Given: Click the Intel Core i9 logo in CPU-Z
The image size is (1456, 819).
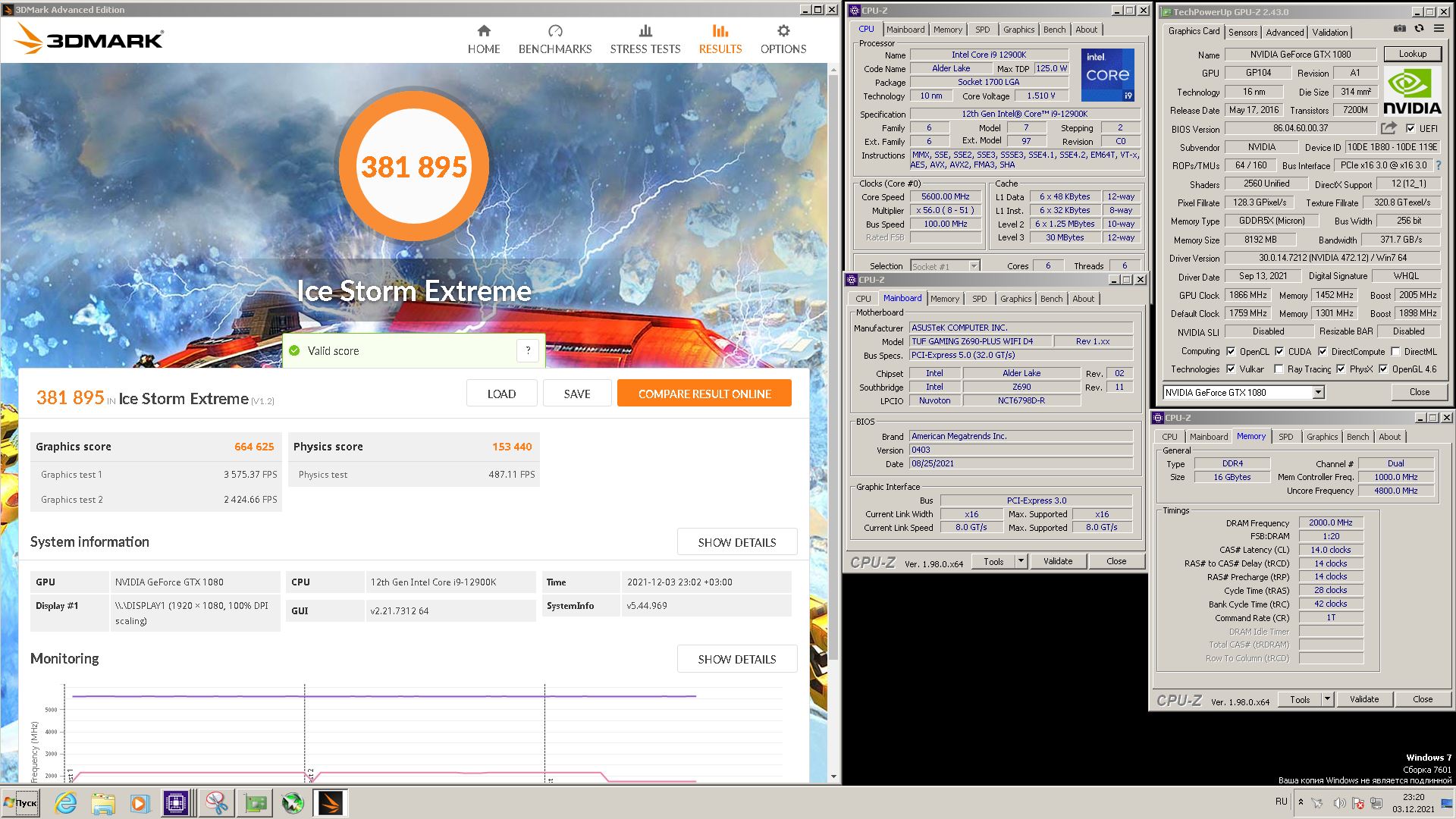Looking at the screenshot, I should point(1107,75).
